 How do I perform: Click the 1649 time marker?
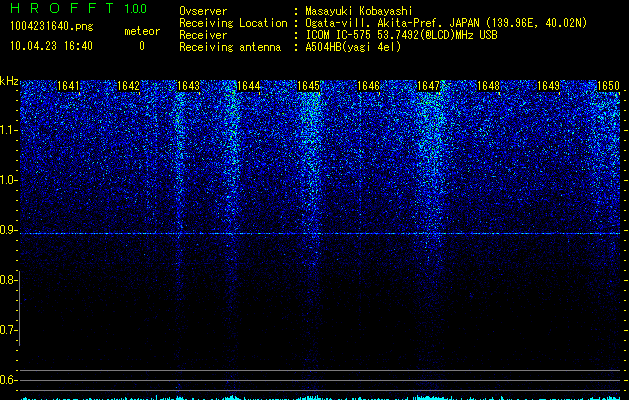548,86
